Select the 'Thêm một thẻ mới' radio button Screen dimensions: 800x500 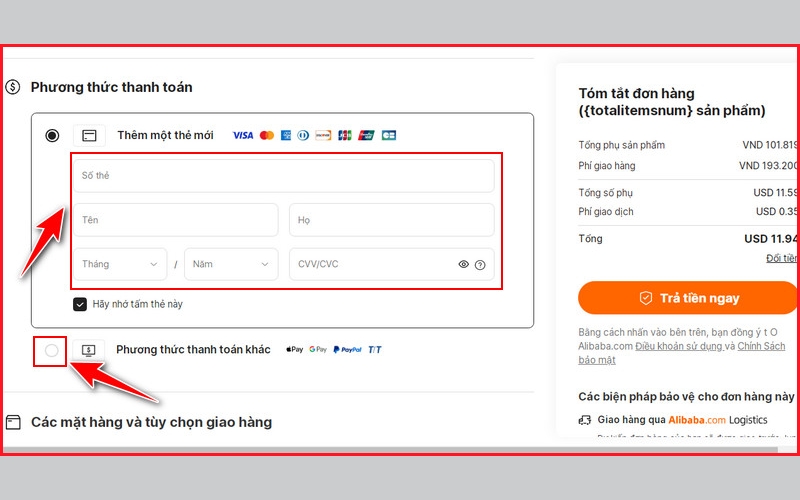[x=52, y=136]
